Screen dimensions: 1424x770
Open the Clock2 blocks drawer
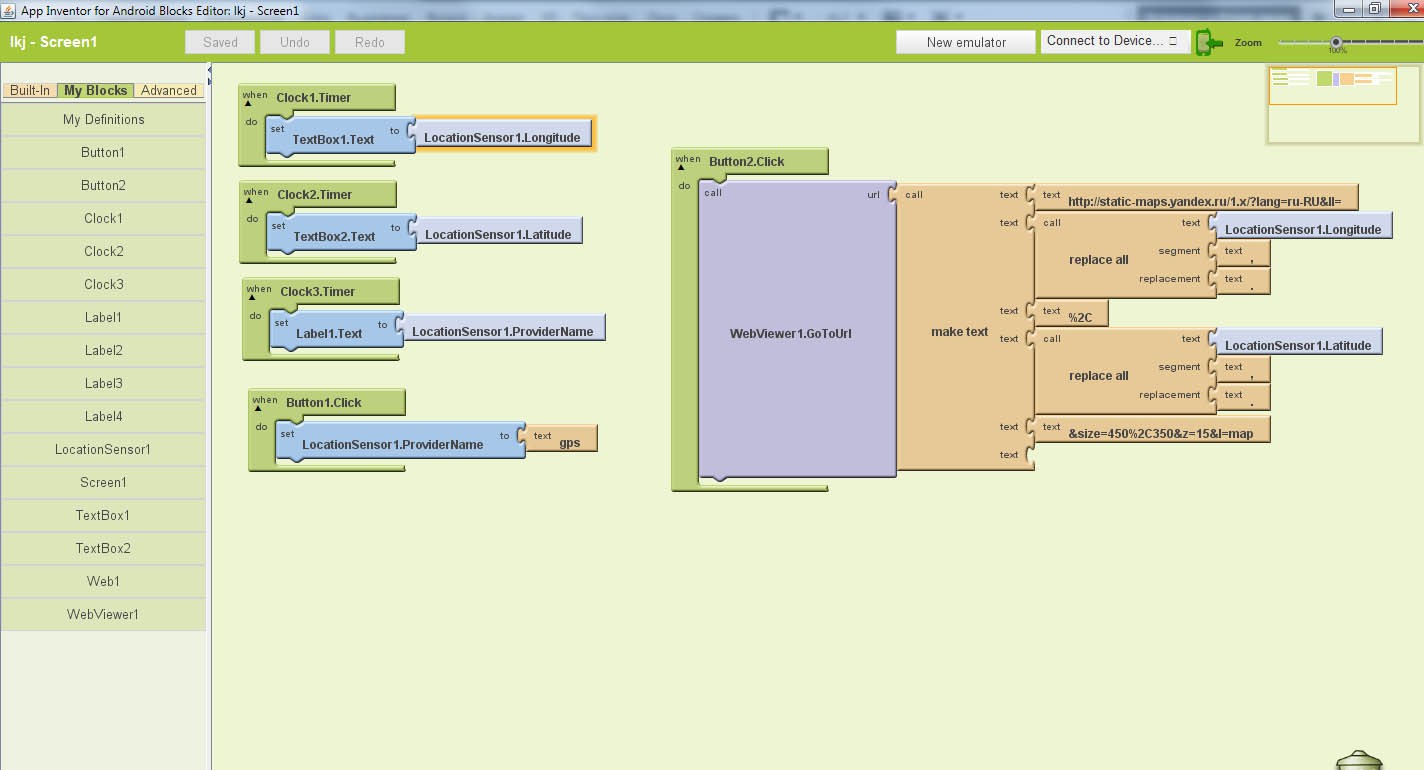click(x=103, y=251)
